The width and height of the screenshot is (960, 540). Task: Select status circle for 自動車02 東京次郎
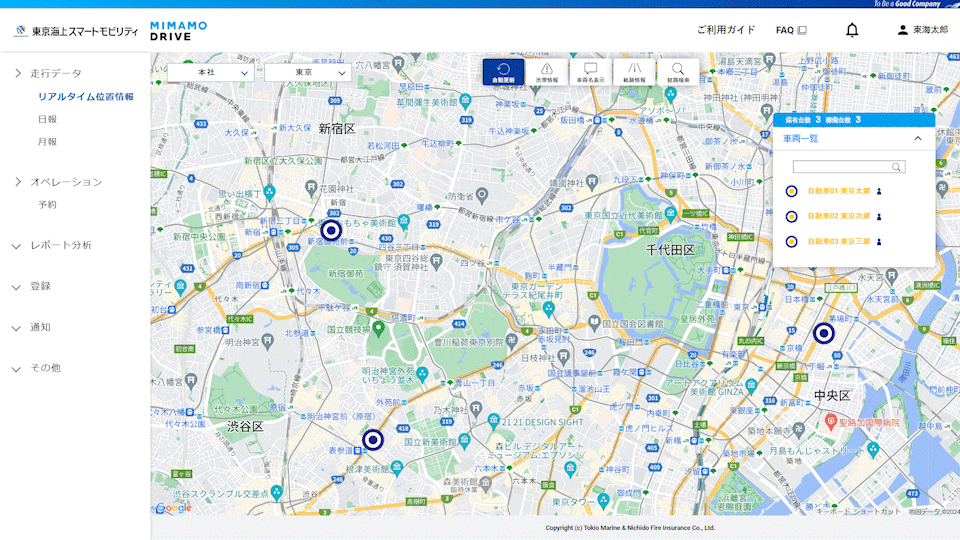click(791, 216)
